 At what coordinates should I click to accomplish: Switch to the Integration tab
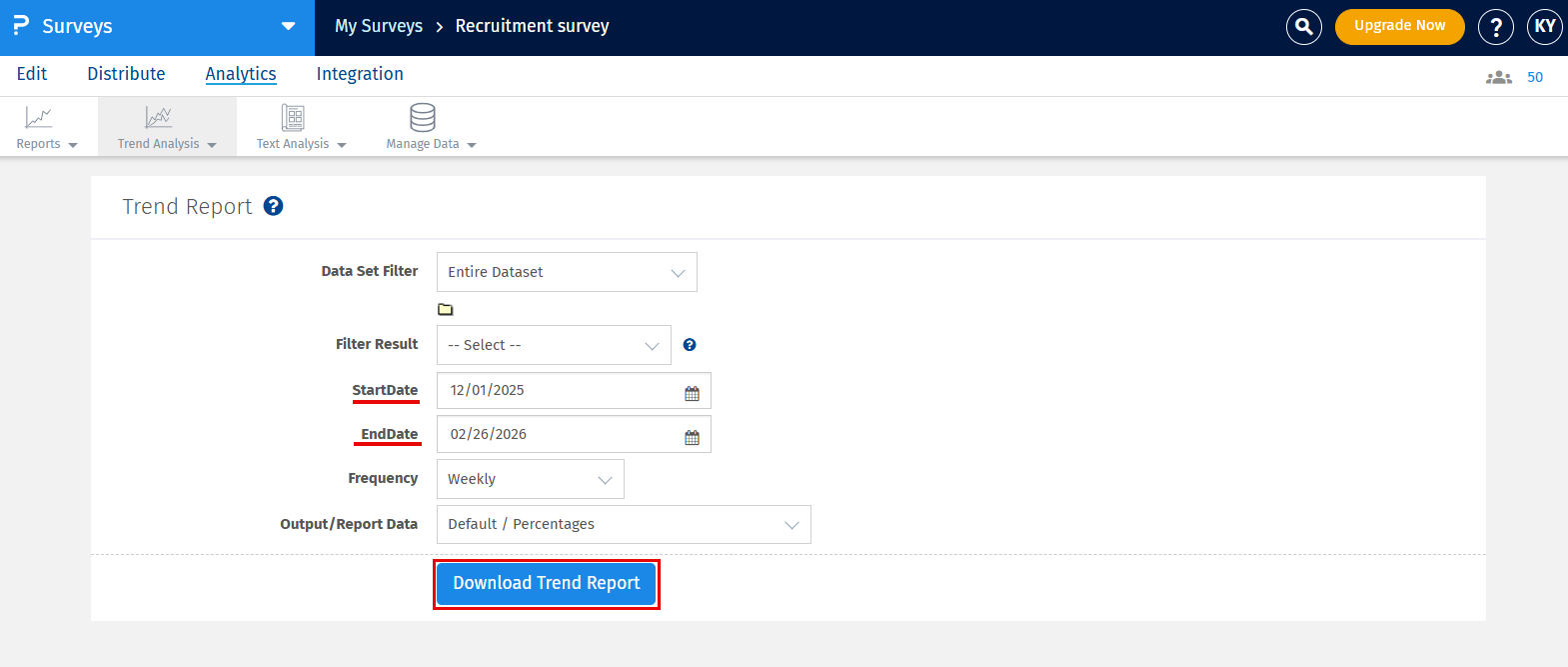click(360, 74)
